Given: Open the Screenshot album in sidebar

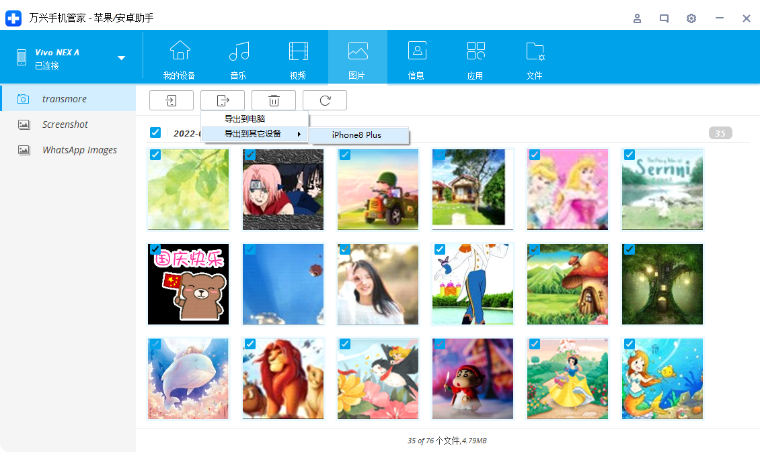Looking at the screenshot, I should click(65, 124).
